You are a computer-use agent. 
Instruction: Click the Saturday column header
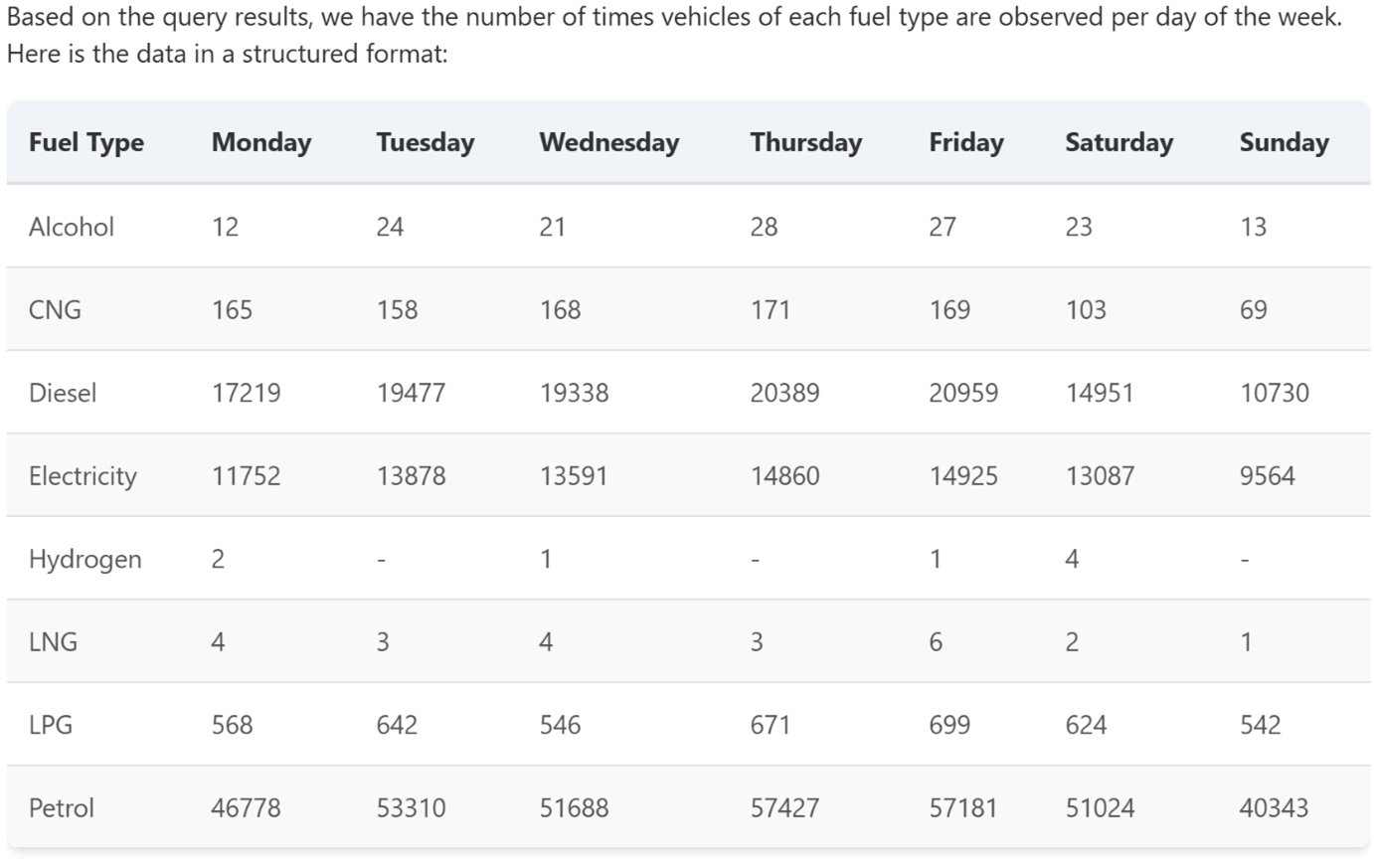click(x=1117, y=142)
